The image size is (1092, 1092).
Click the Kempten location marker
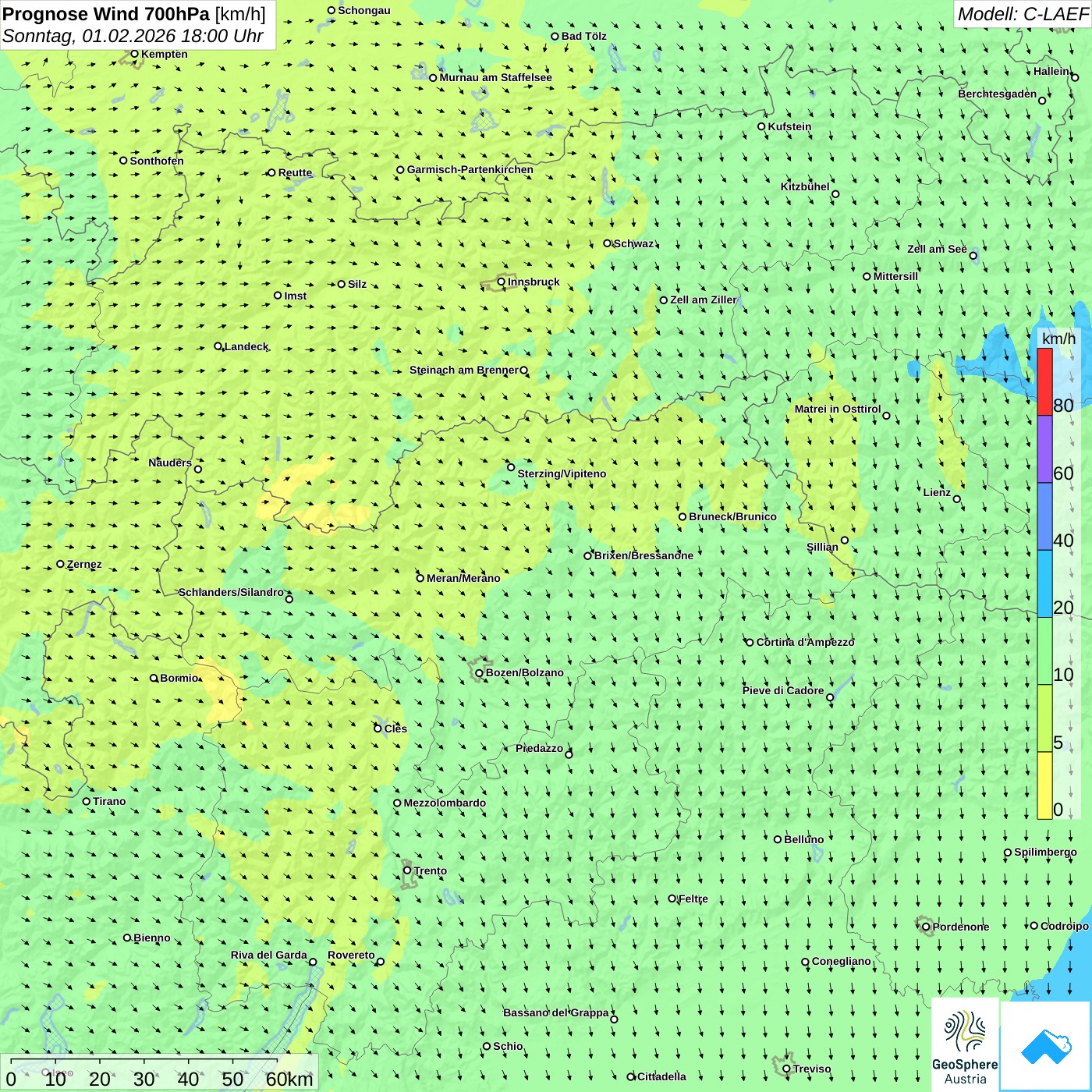tap(134, 54)
